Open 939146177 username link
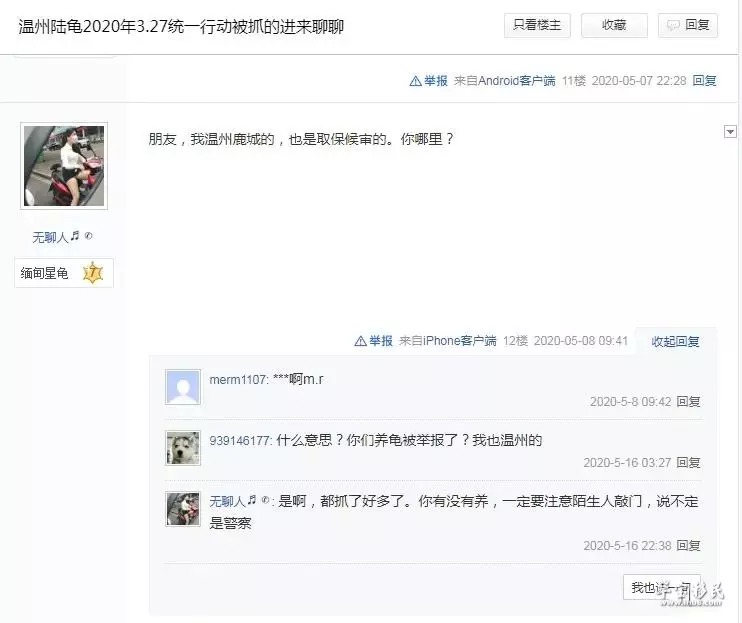 (x=240, y=441)
